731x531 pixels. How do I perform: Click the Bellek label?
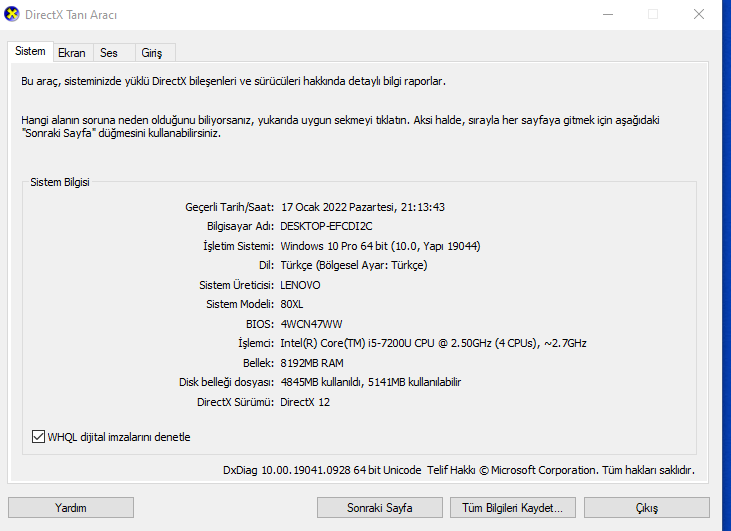point(258,363)
